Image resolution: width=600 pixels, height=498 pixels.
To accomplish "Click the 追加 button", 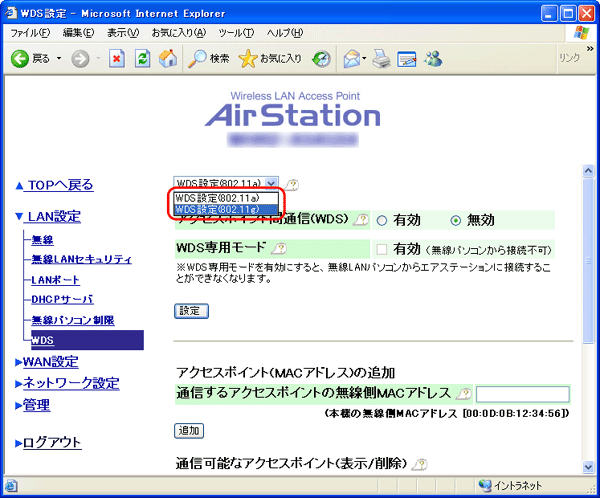I will click(x=189, y=431).
